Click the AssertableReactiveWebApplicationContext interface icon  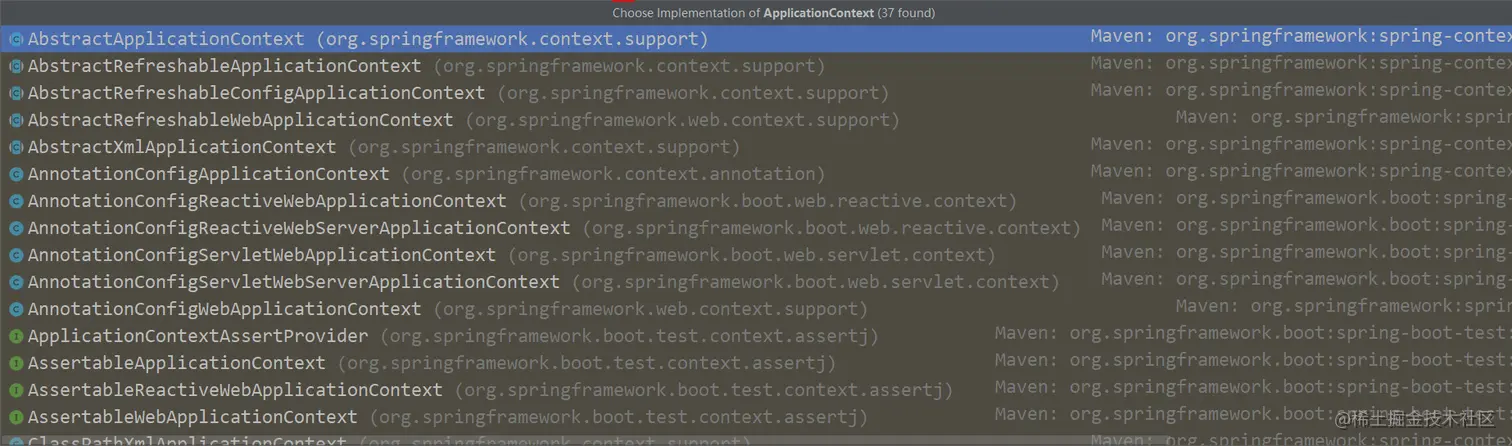(x=16, y=390)
